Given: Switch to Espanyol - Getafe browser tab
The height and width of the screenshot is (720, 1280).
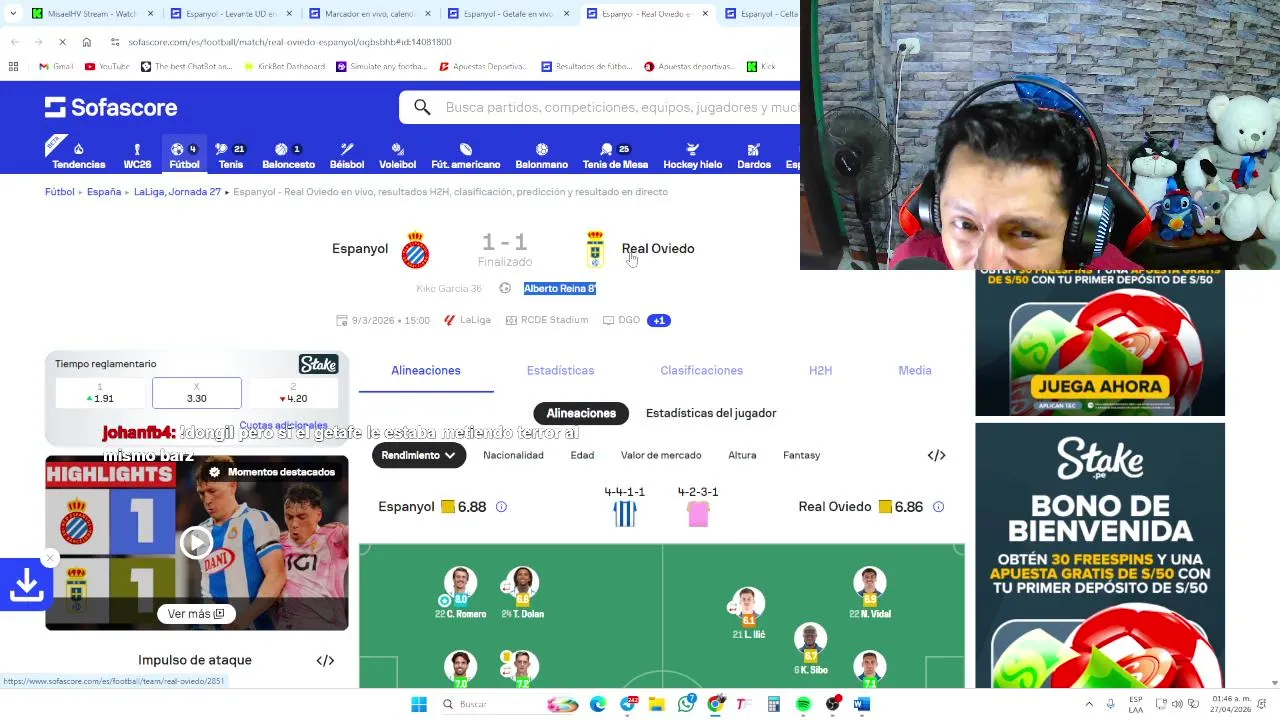Looking at the screenshot, I should pos(506,14).
